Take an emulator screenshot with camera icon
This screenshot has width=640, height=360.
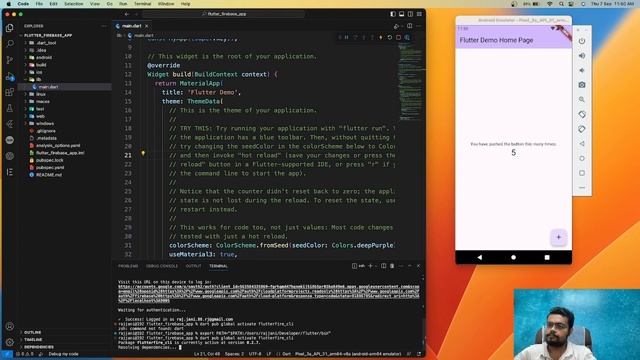tap(582, 85)
